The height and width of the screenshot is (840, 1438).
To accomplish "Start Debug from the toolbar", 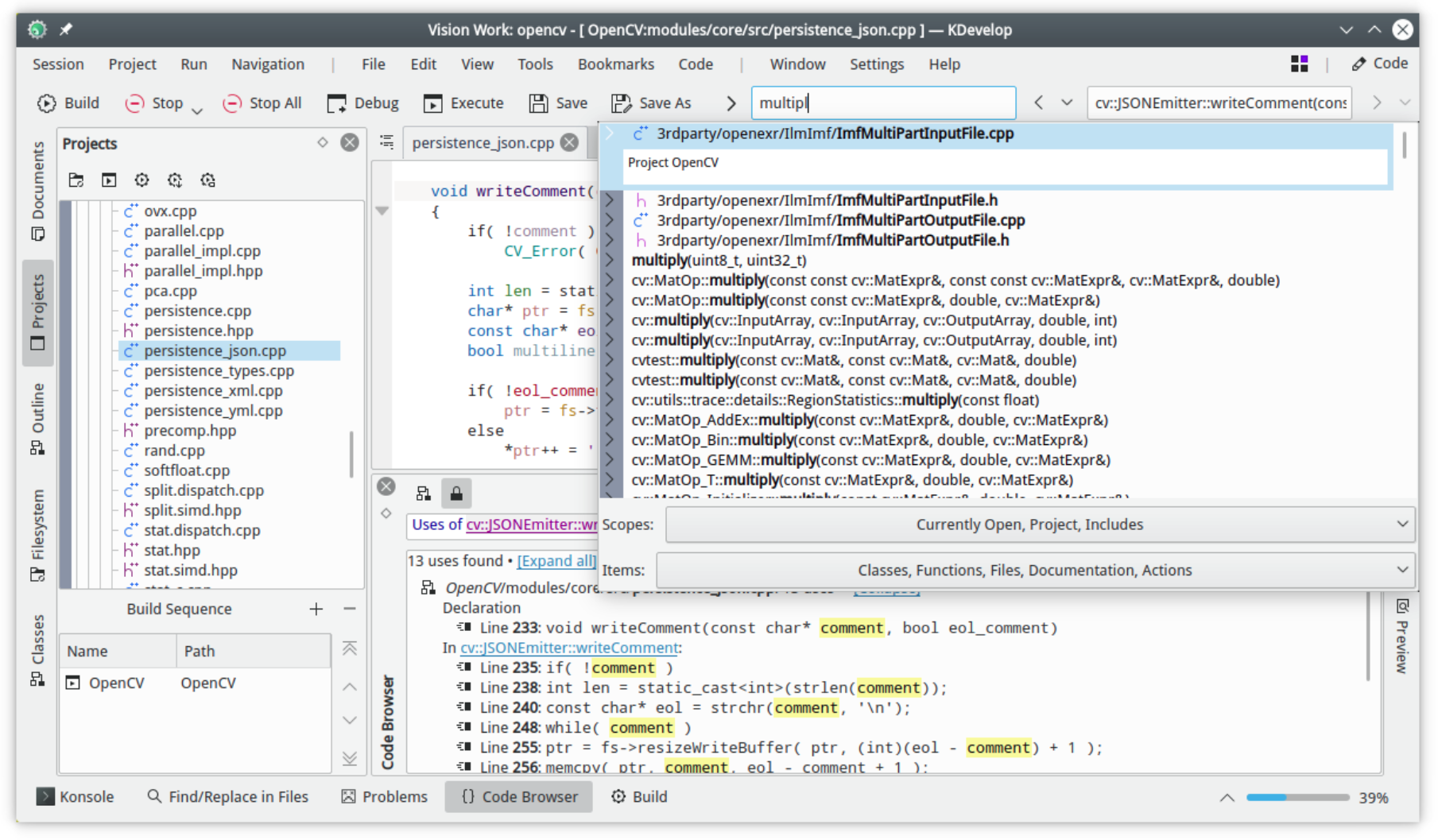I will click(362, 103).
